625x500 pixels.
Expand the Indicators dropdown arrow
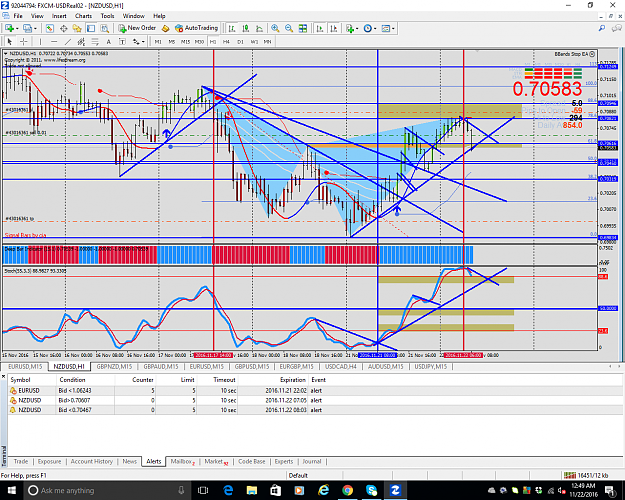tap(357, 29)
